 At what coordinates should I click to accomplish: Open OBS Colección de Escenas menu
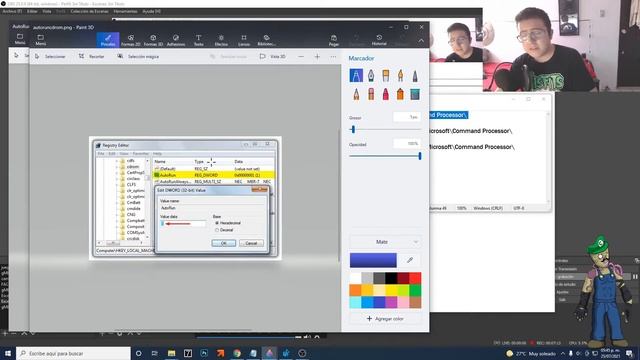[89, 11]
